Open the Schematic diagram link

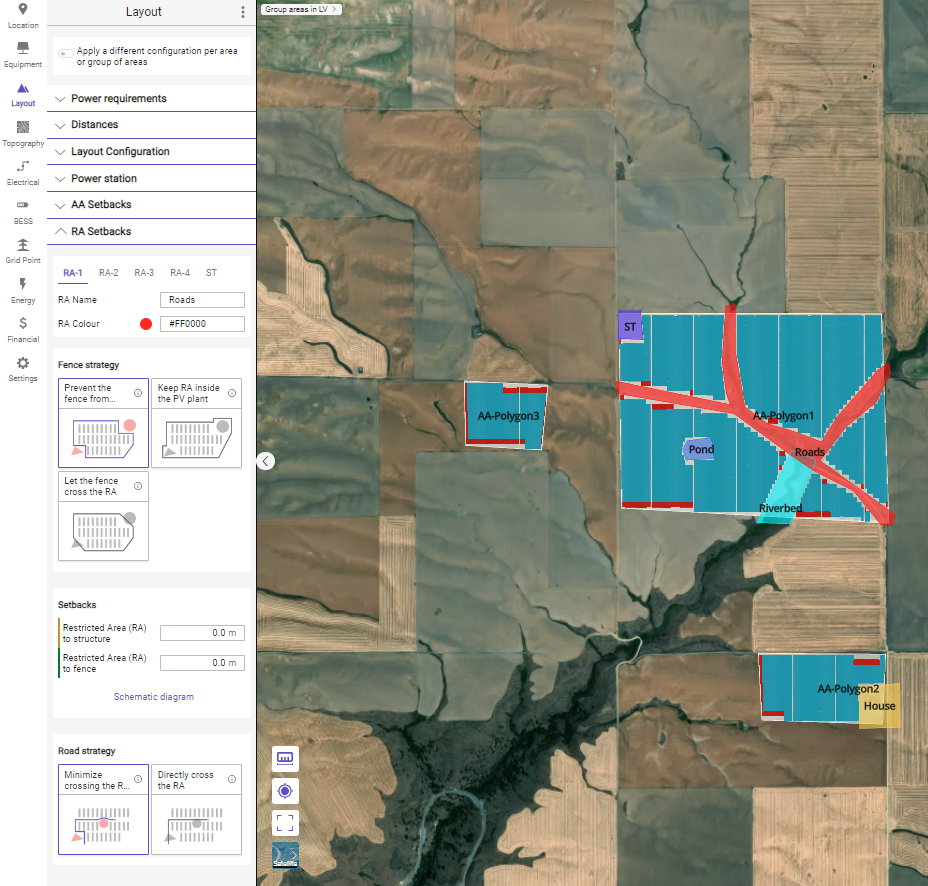point(154,697)
